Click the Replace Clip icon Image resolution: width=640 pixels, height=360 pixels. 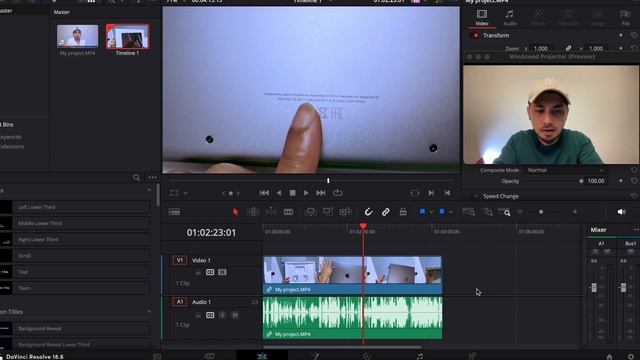pyautogui.click(x=345, y=212)
